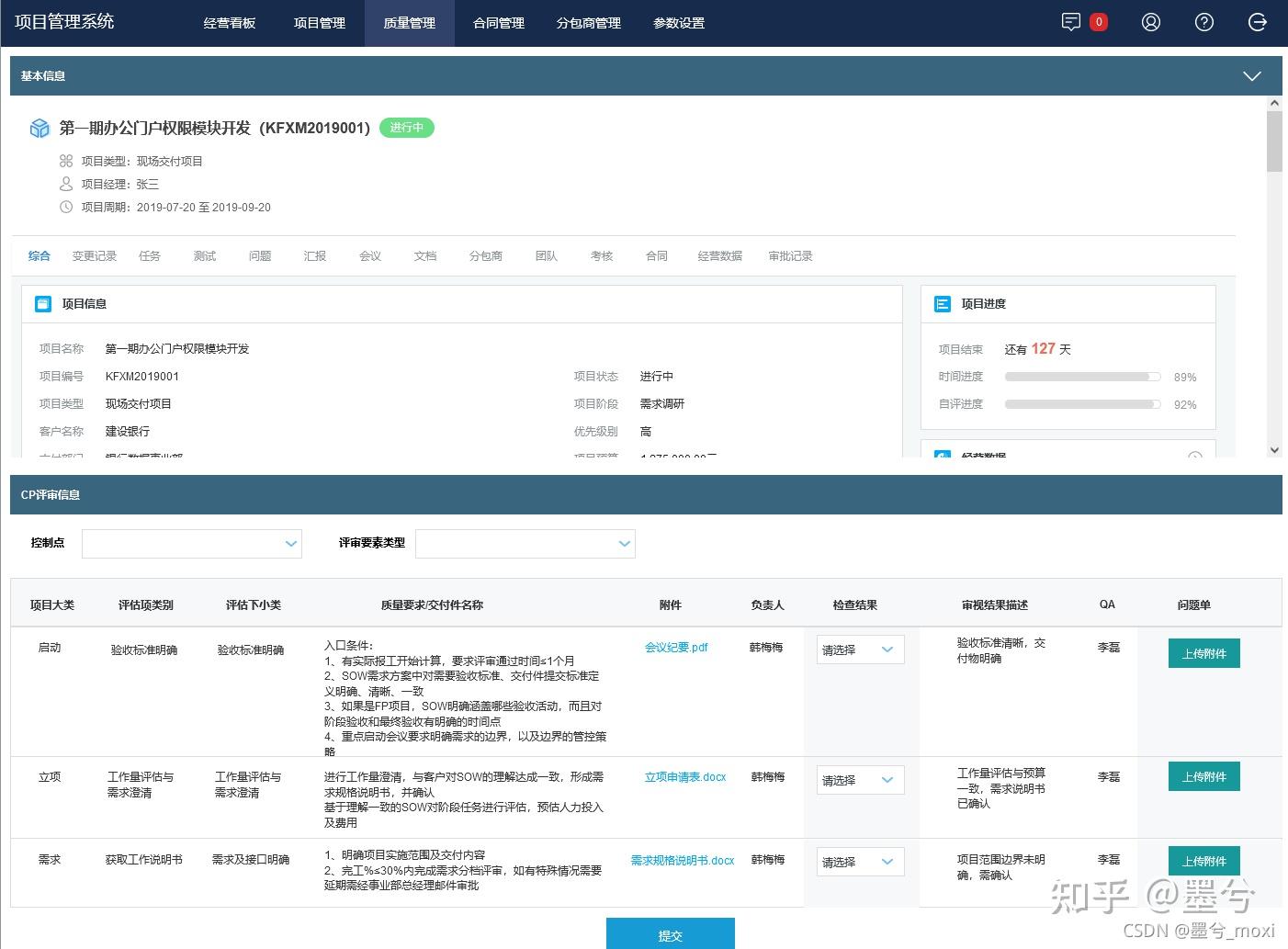Viewport: 1288px width, 949px height.
Task: Click 上传附件 button in 立项 row
Action: (x=1204, y=776)
